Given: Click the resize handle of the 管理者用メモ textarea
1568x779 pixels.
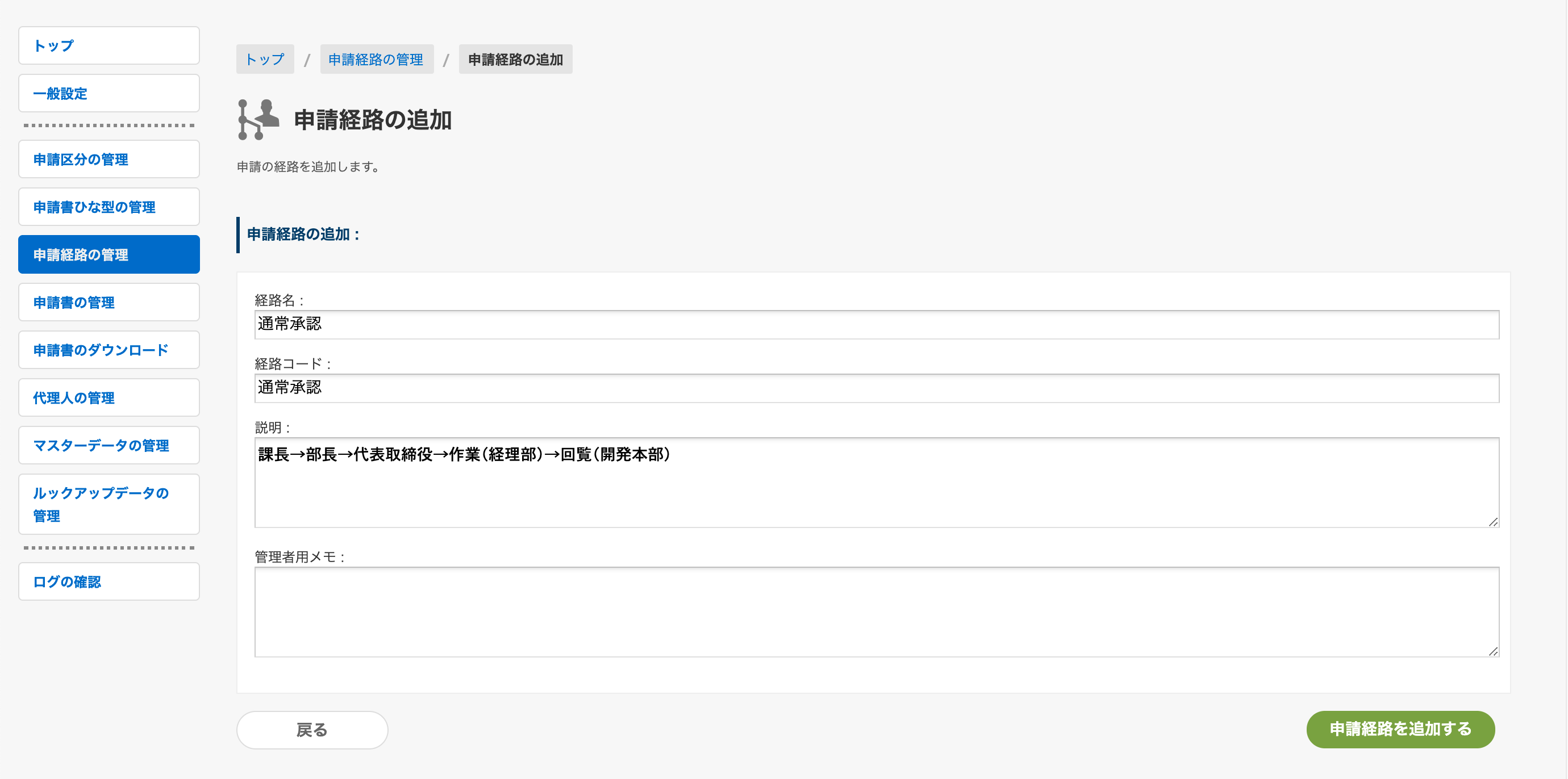Looking at the screenshot, I should tap(1493, 652).
